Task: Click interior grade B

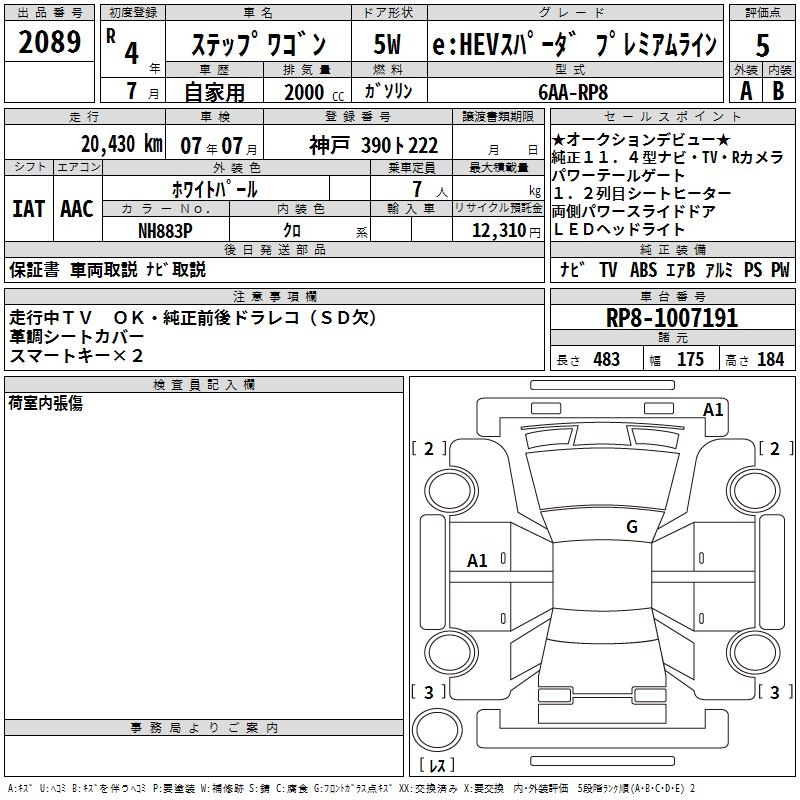Action: pyautogui.click(x=778, y=91)
